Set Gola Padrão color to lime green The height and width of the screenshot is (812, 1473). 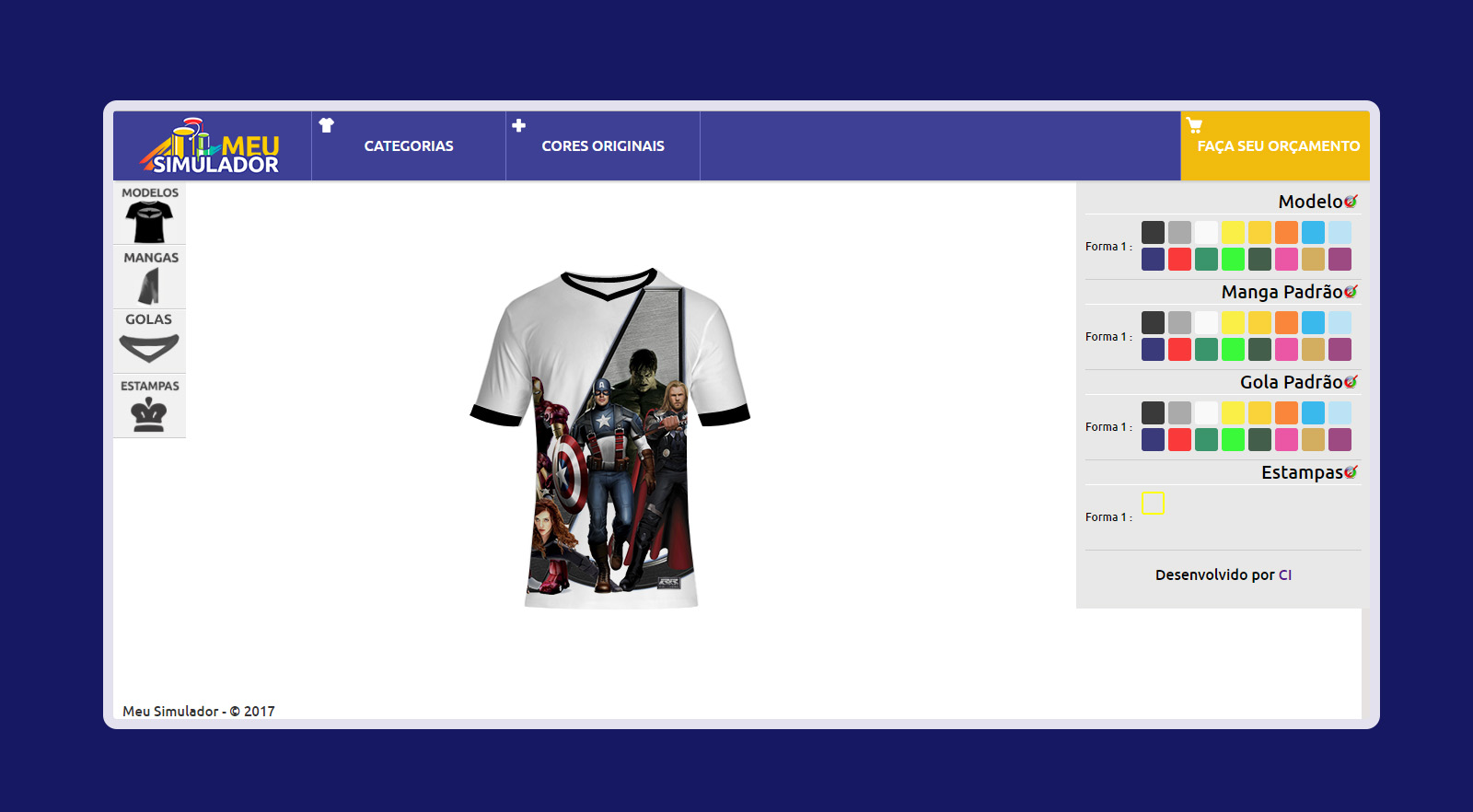click(1233, 439)
